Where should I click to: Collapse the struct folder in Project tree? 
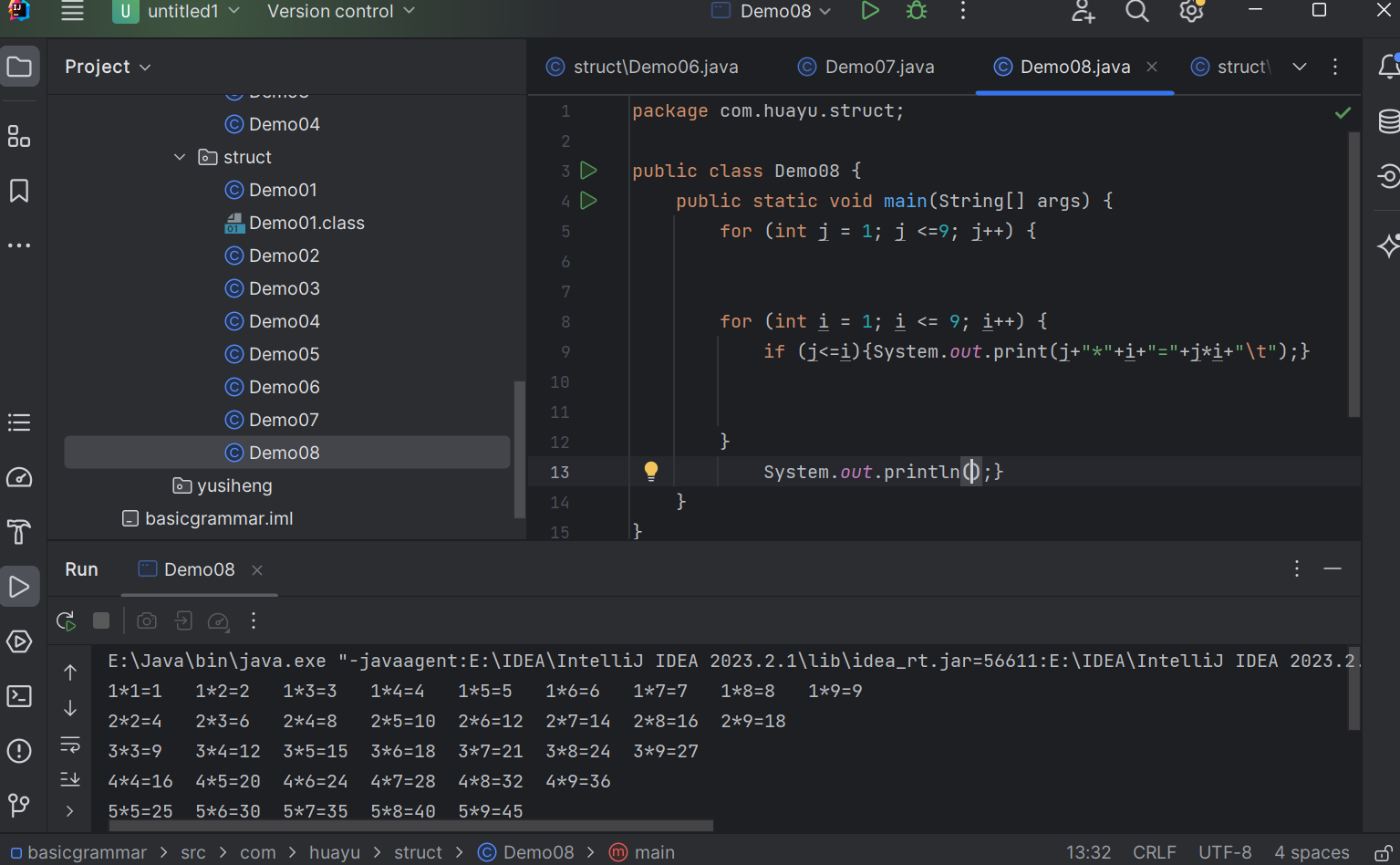pos(180,157)
